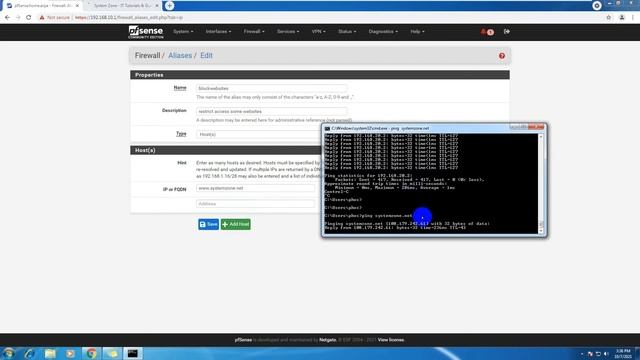This screenshot has width=640, height=360.
Task: Click the Firewall breadcrumb text
Action: [147, 56]
